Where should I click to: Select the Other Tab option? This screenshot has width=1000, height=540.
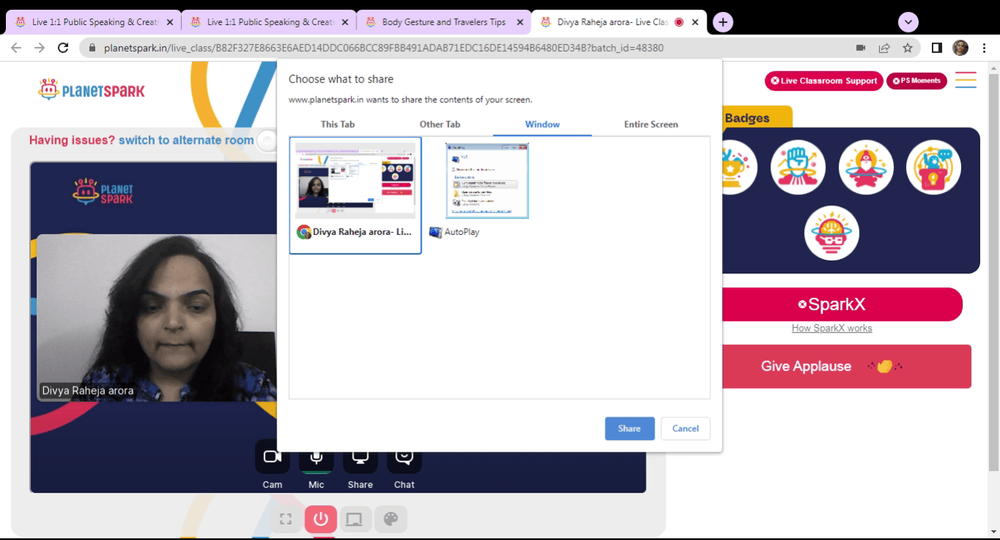click(440, 124)
